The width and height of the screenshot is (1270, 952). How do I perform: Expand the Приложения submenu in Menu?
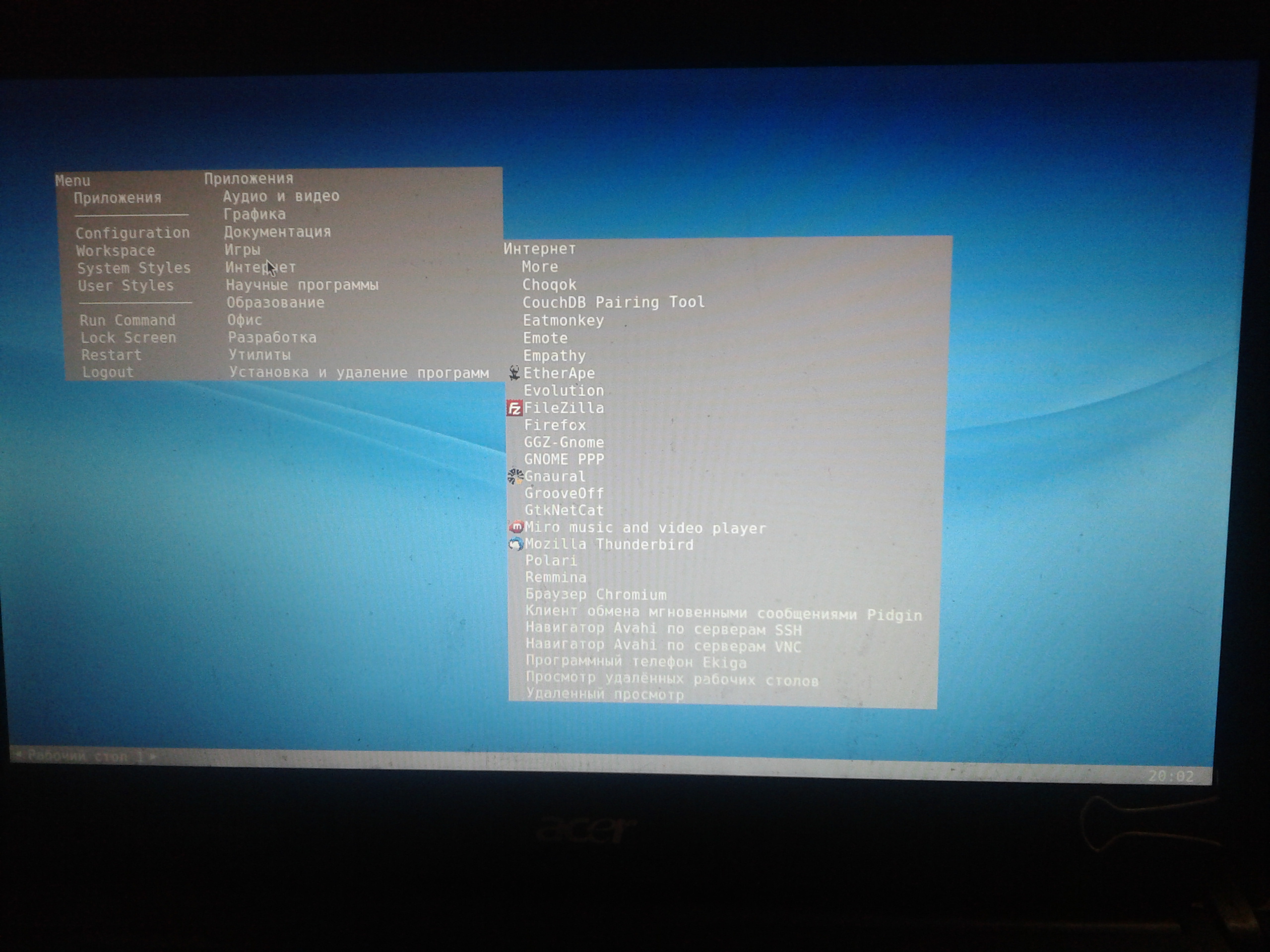117,198
